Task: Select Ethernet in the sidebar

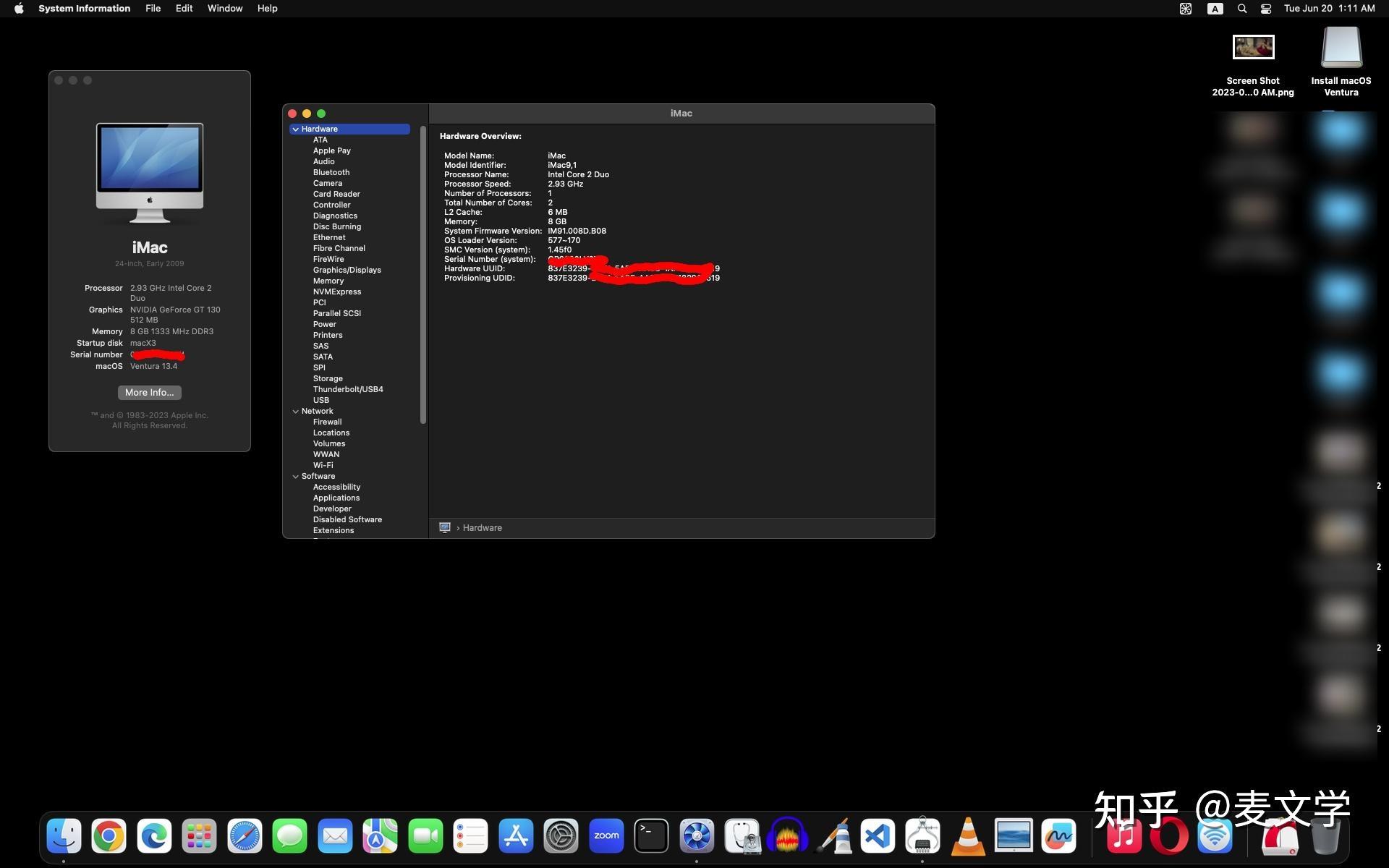Action: point(329,238)
